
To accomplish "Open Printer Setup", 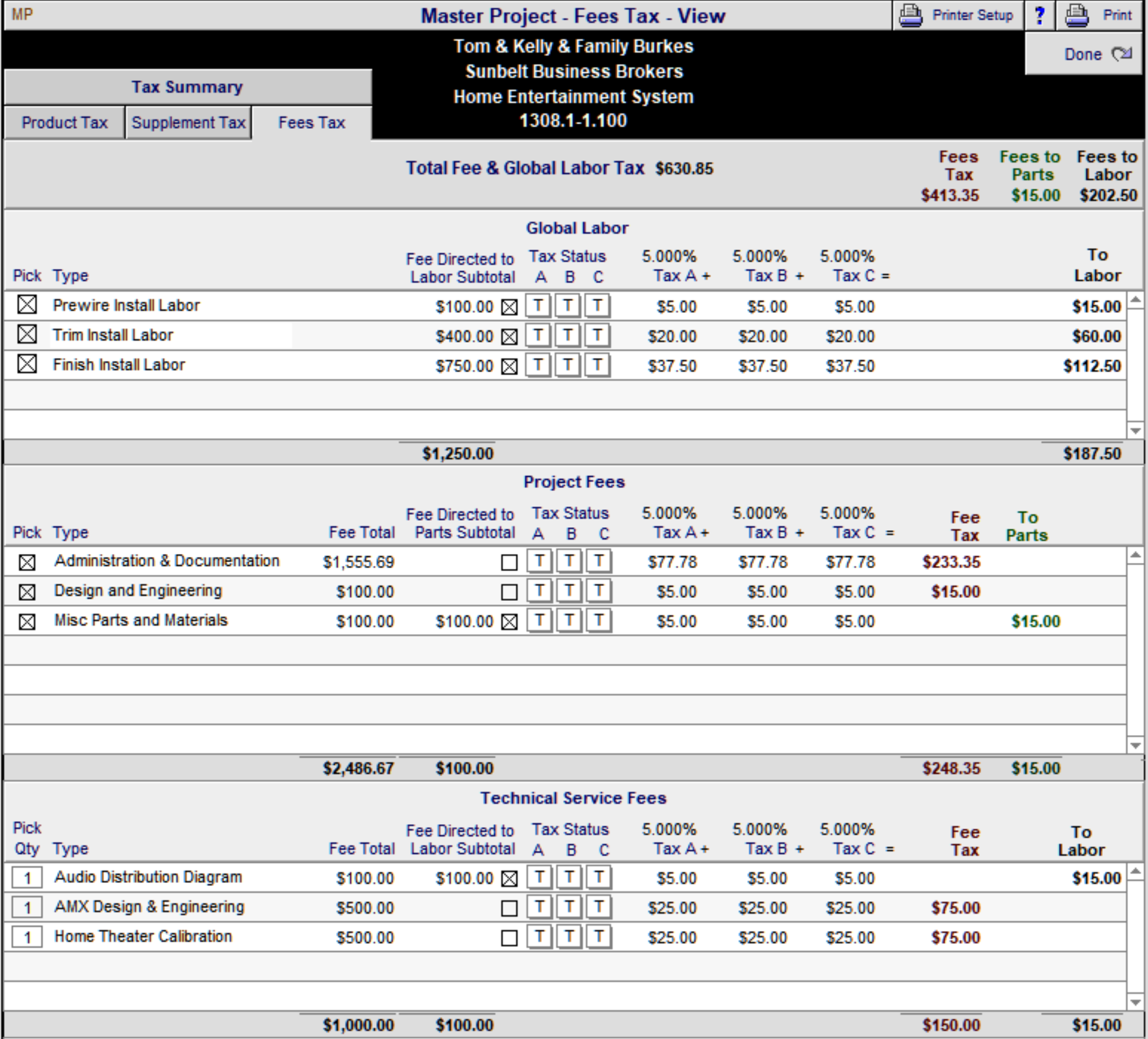I will [957, 15].
